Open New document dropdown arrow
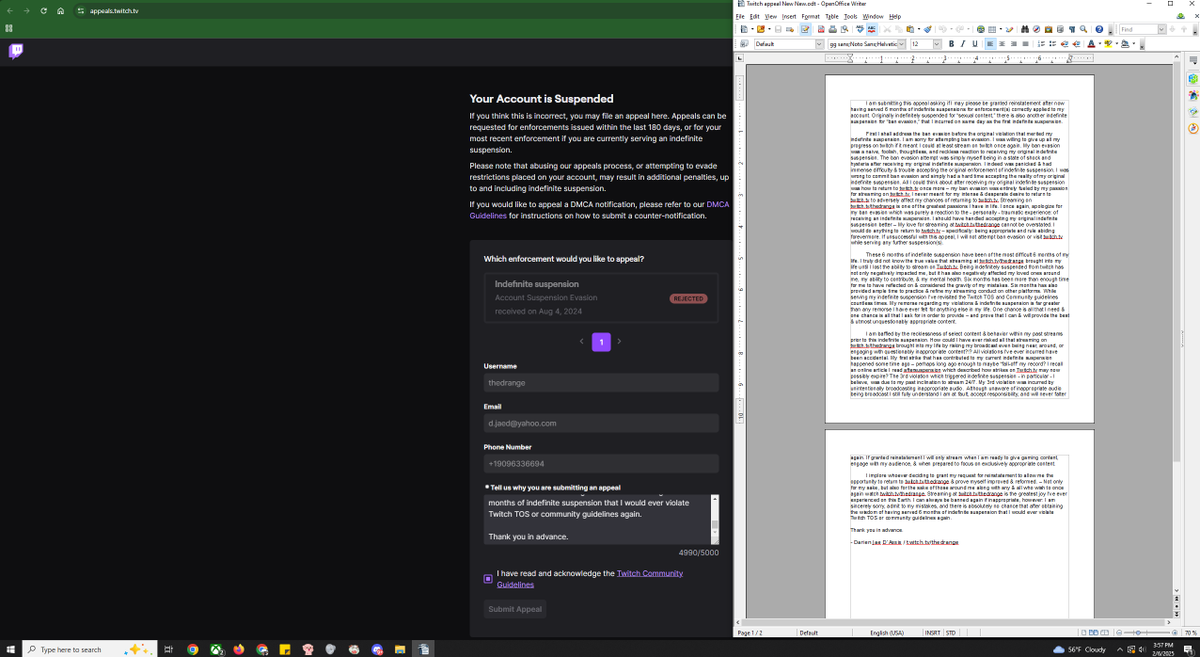 [x=752, y=29]
